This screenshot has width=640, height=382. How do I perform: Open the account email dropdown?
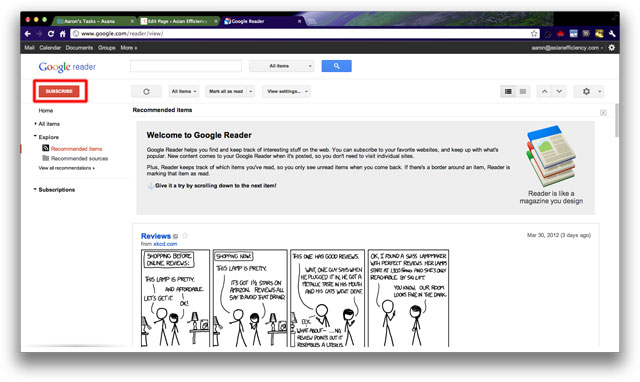pyautogui.click(x=567, y=48)
